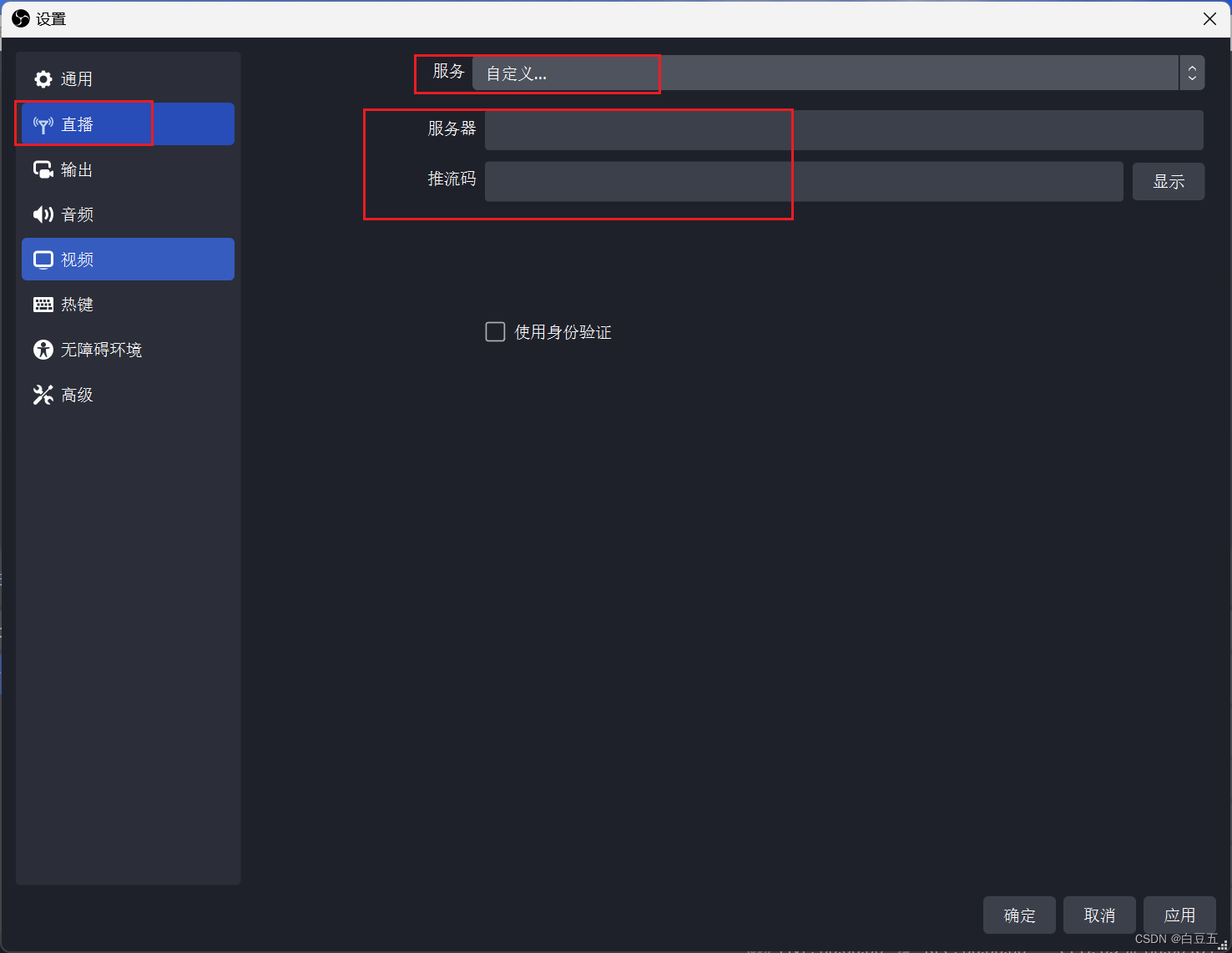Enable the 使用身份验证 checkbox
The height and width of the screenshot is (953, 1232).
click(x=496, y=332)
